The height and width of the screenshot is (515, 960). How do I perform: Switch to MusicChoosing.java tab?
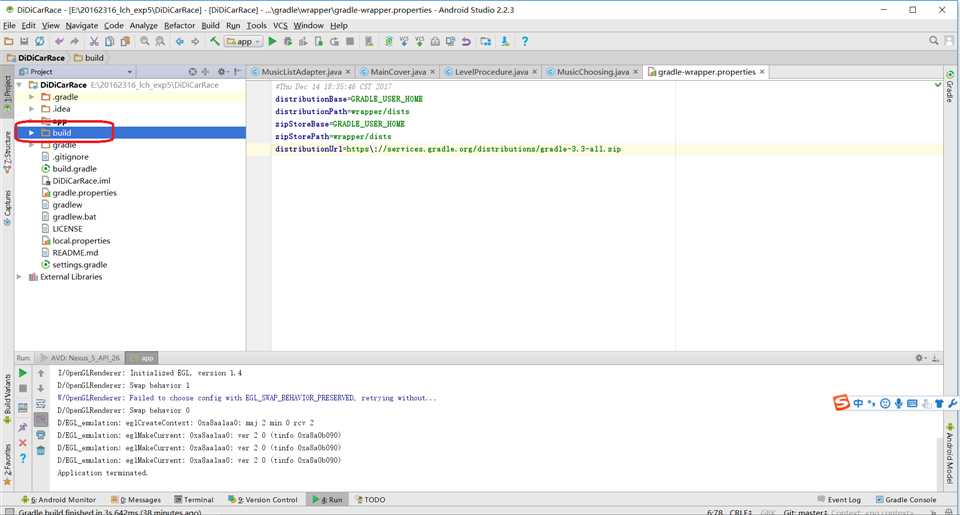tap(593, 72)
